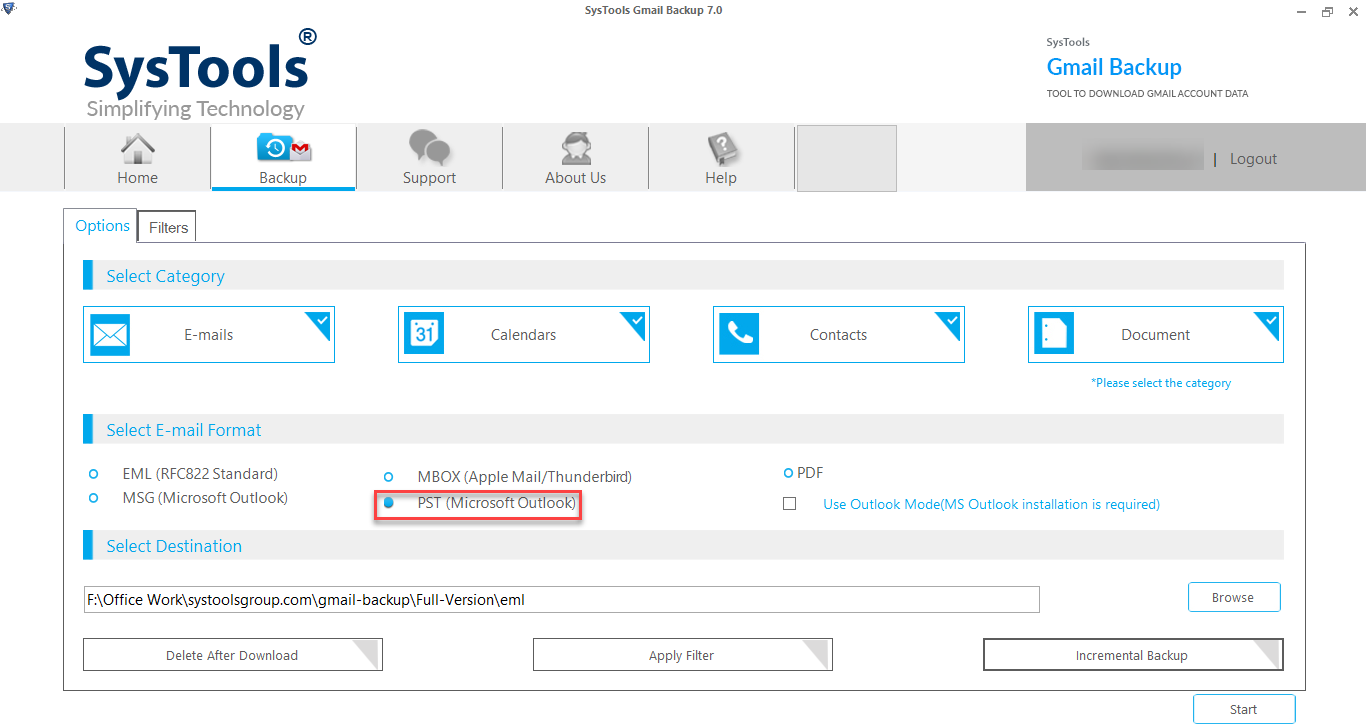Click the Use Outlook Mode label text

point(991,505)
